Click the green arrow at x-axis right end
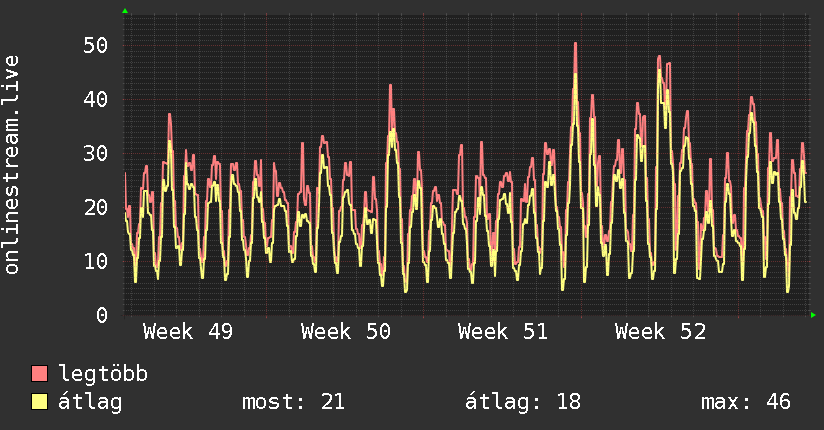This screenshot has height=430, width=824. (814, 315)
